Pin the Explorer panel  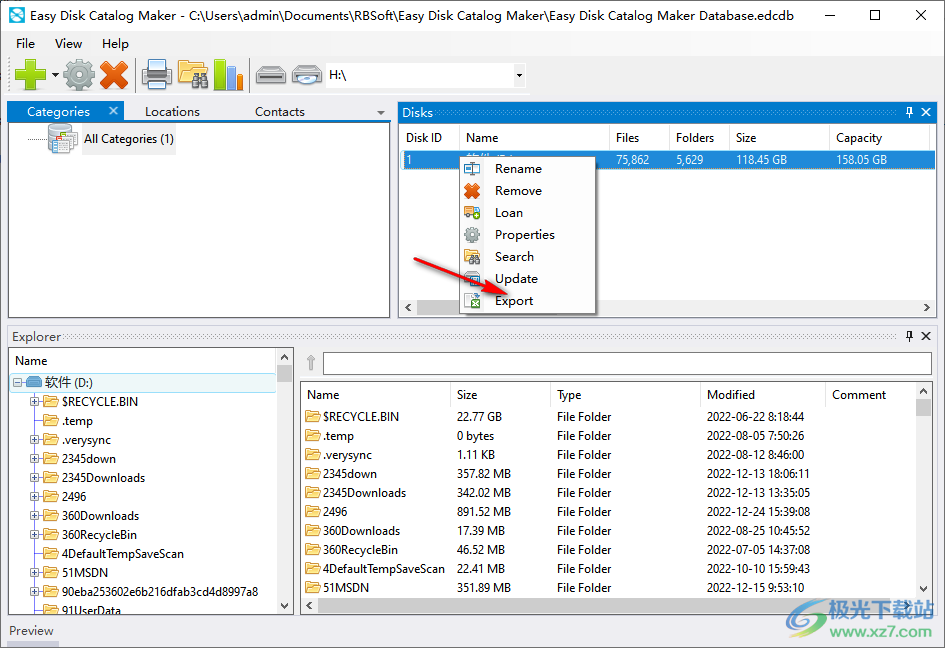909,336
